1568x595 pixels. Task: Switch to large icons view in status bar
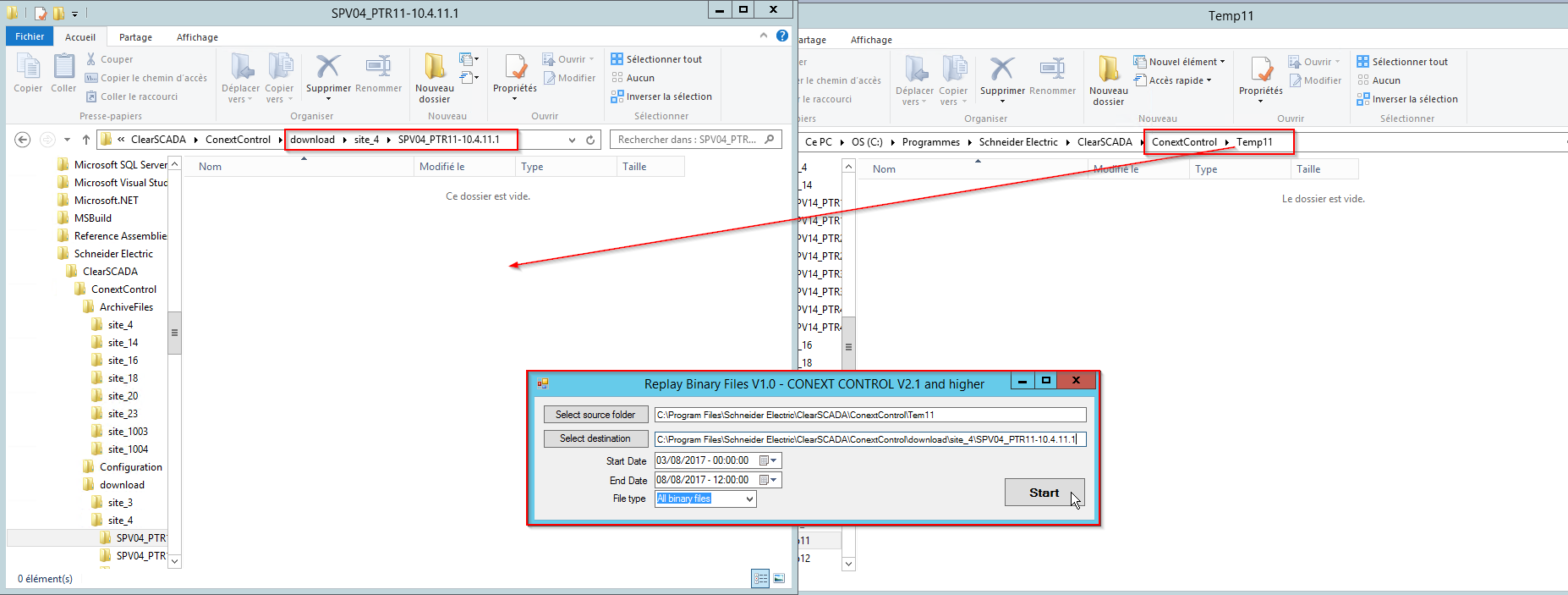[x=779, y=578]
